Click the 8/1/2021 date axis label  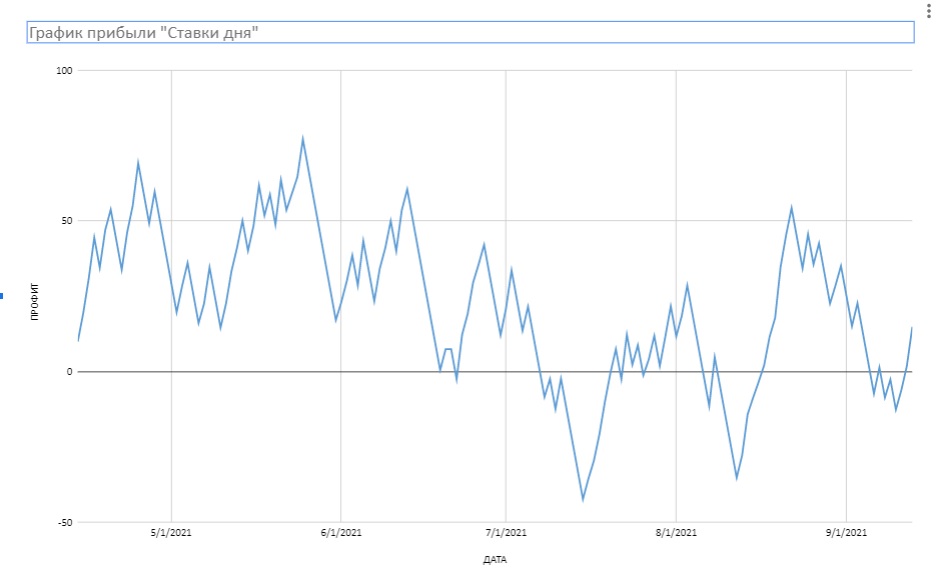coord(676,534)
